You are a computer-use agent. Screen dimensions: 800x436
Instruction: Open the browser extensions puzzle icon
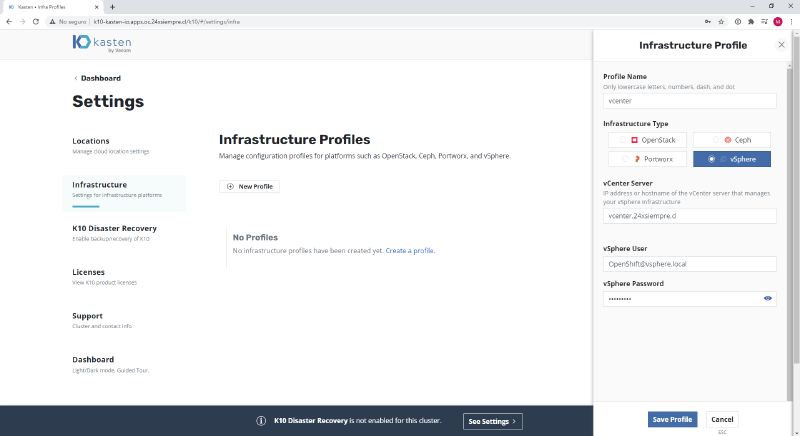pos(751,21)
